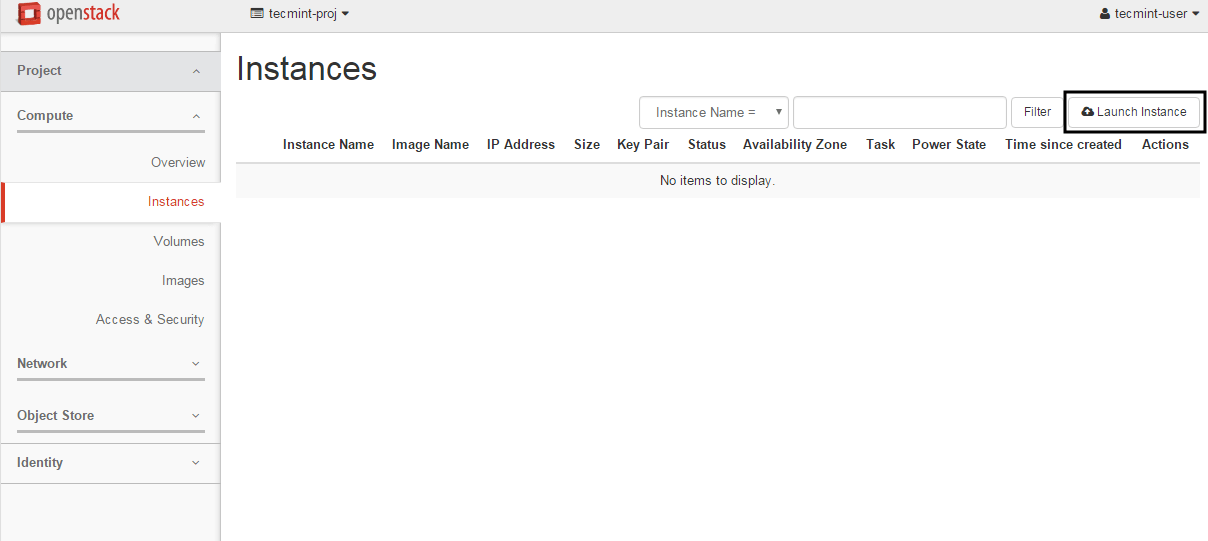Screen dimensions: 1208x541
Task: Click the project list icon beside tecmint-proj
Action: pyautogui.click(x=257, y=14)
